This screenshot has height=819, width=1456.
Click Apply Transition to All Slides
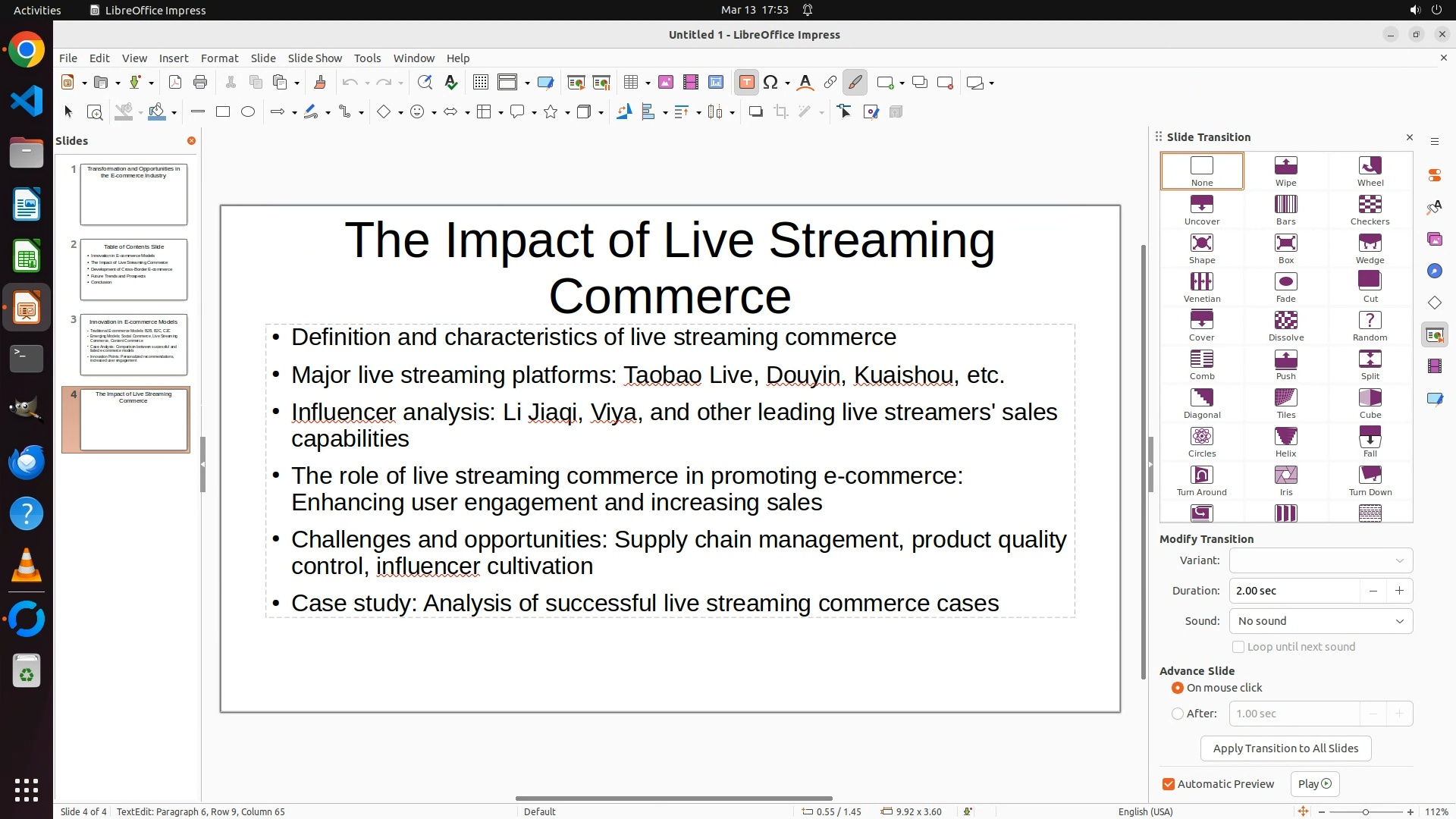click(1285, 748)
